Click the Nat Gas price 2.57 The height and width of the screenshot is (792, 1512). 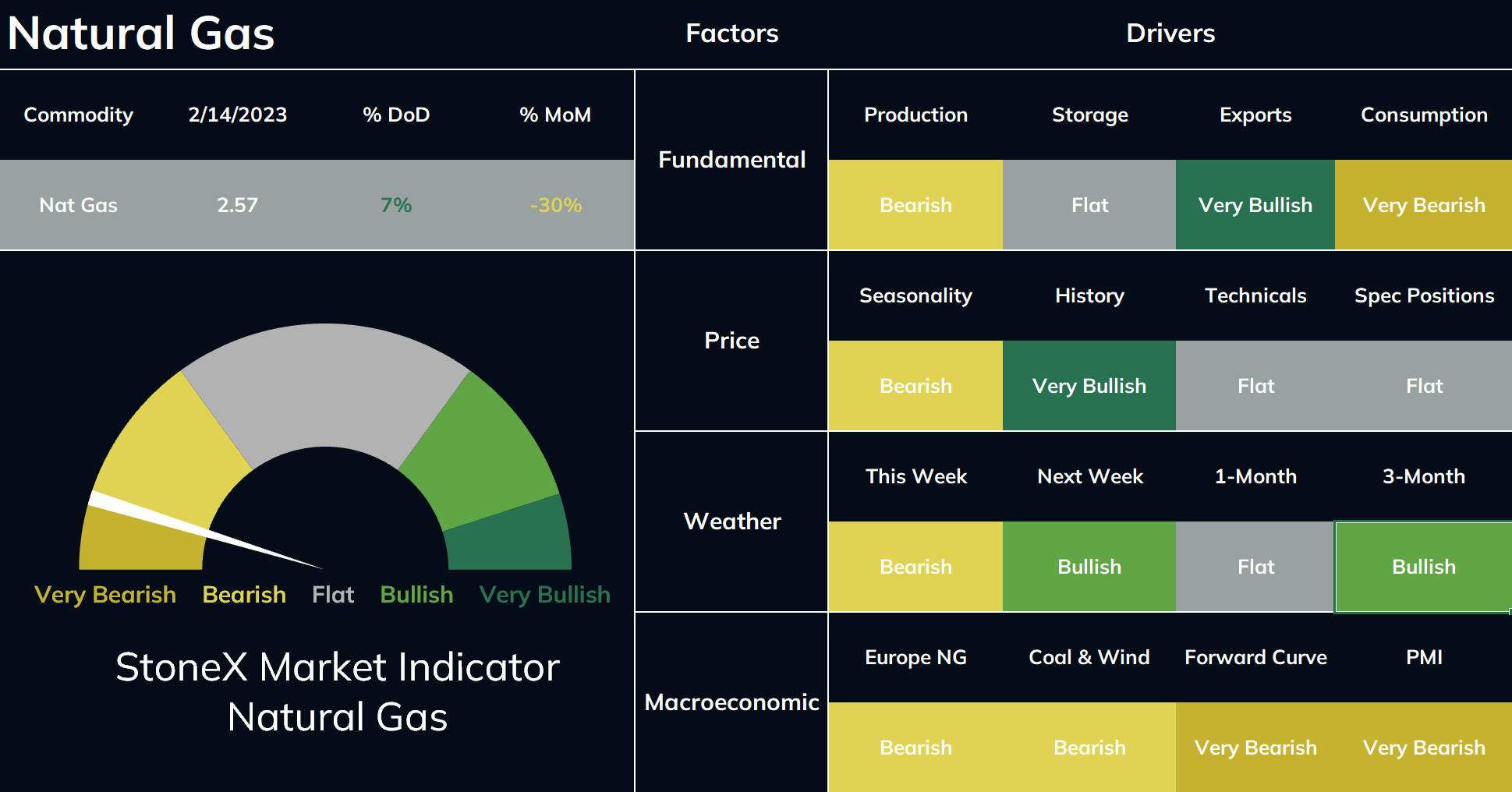237,205
